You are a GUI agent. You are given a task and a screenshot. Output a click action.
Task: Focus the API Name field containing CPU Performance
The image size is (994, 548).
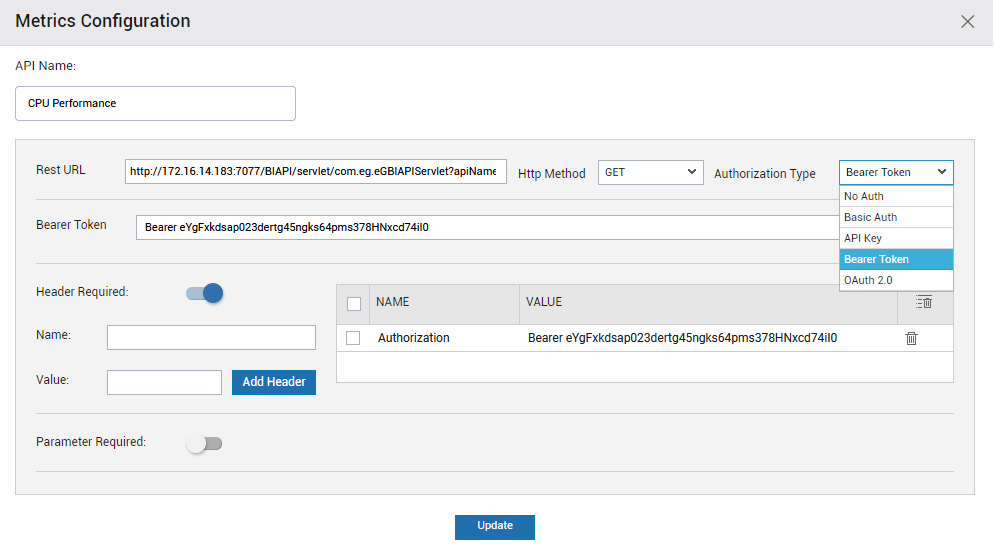click(x=155, y=103)
